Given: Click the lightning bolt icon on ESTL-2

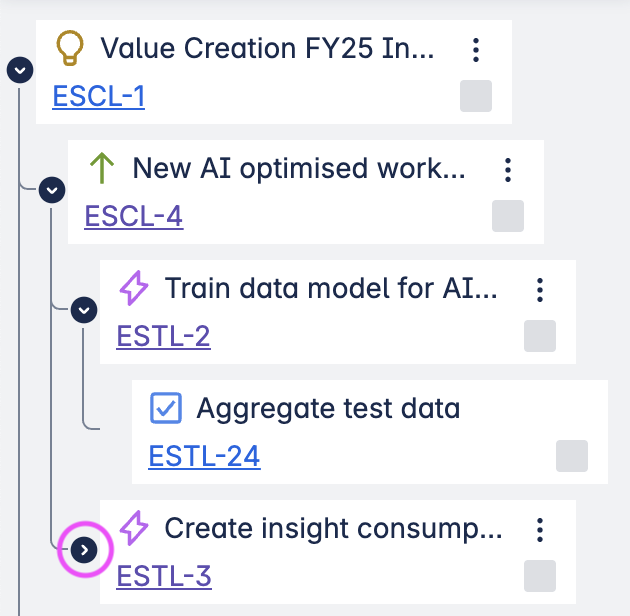Looking at the screenshot, I should coord(133,289).
